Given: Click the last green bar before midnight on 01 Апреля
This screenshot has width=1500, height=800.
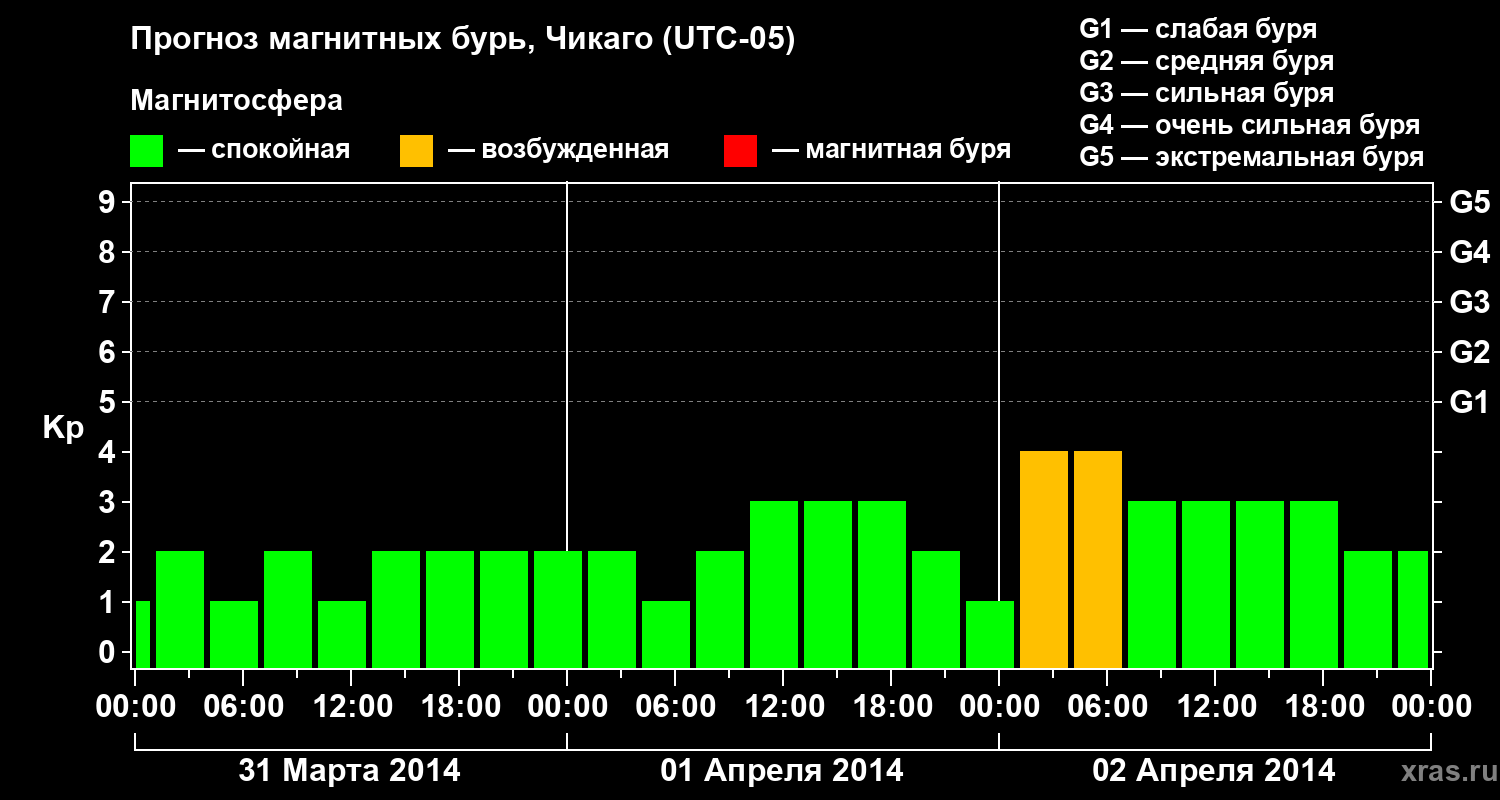Looking at the screenshot, I should [x=990, y=634].
